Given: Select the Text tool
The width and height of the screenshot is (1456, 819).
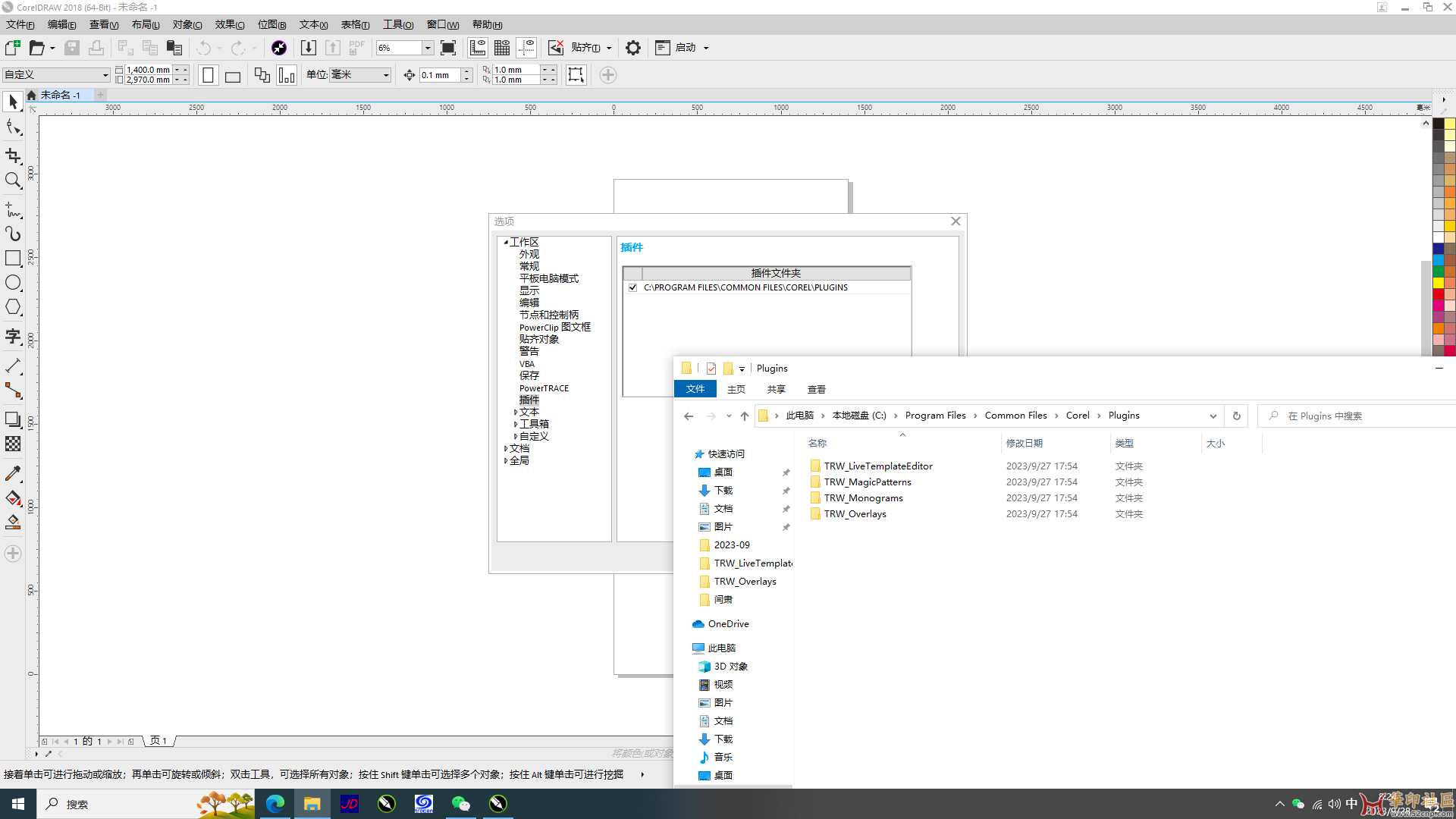Looking at the screenshot, I should tap(13, 336).
